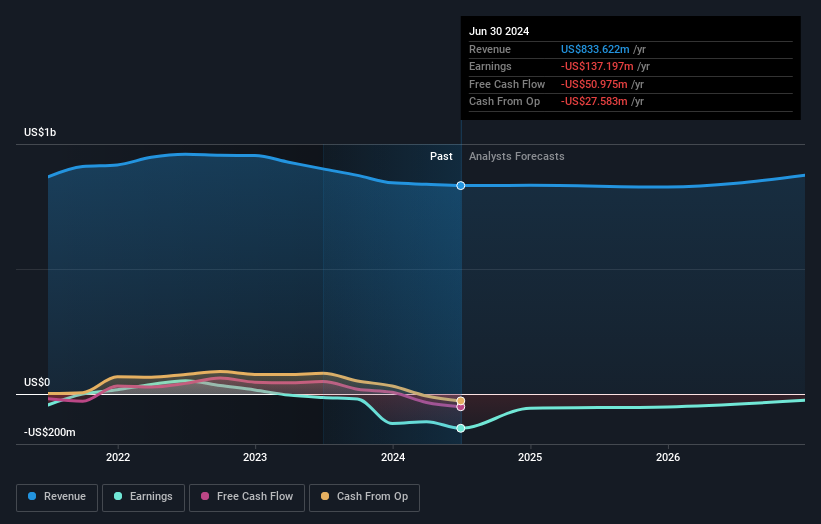Select the 2024 x-axis label
The image size is (821, 524).
point(393,457)
